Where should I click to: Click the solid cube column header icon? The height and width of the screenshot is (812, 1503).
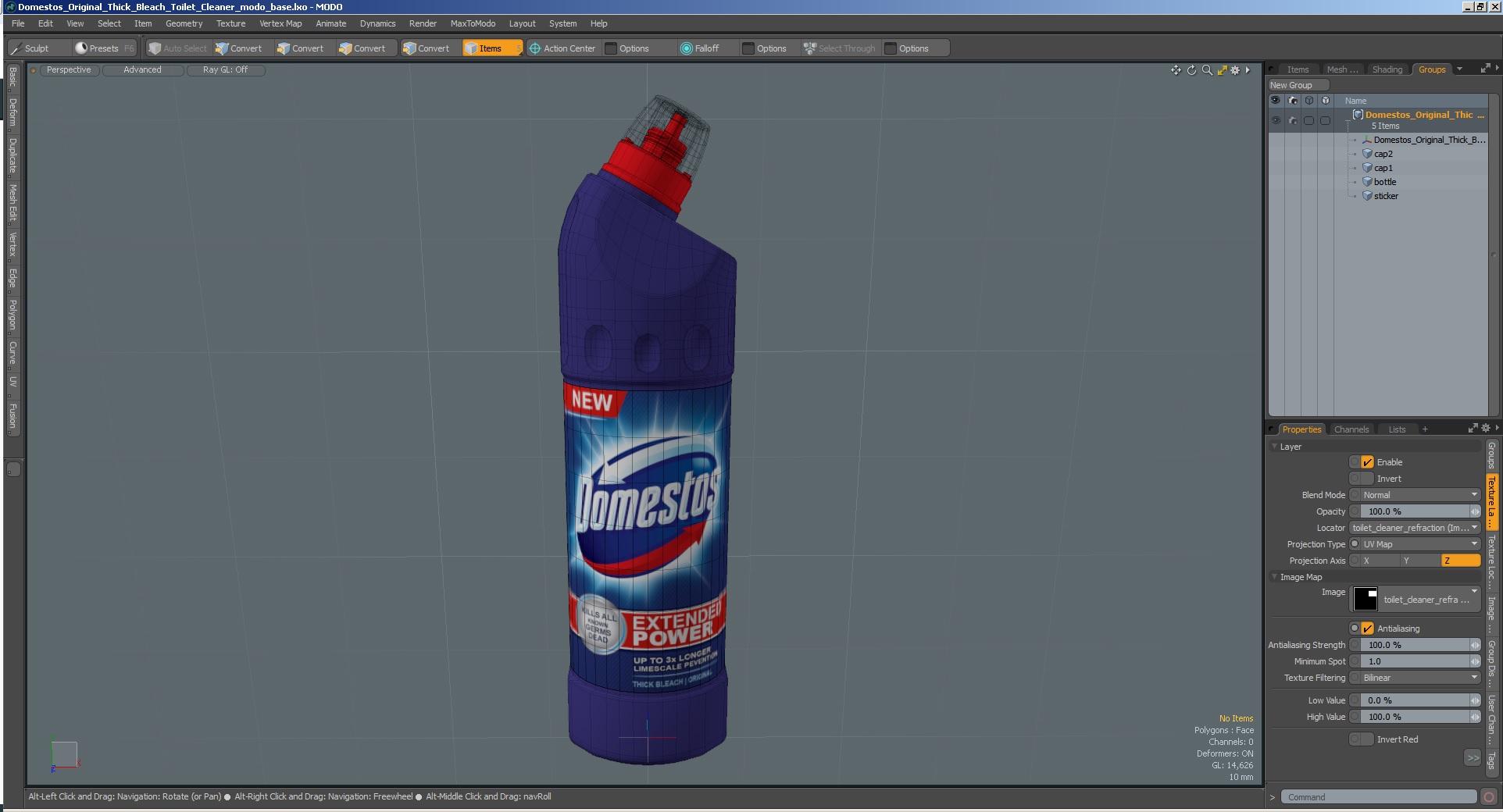coord(1325,101)
